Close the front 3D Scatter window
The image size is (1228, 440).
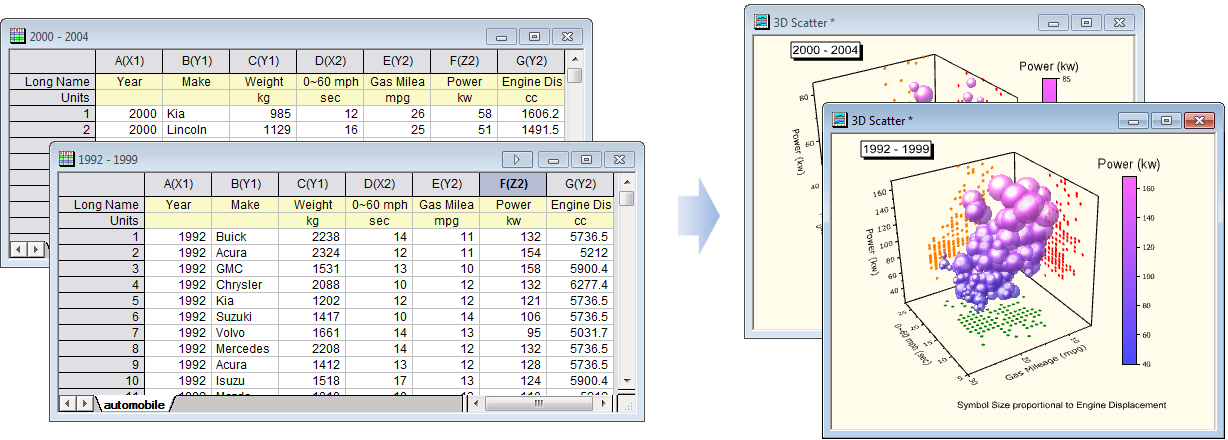(1199, 120)
